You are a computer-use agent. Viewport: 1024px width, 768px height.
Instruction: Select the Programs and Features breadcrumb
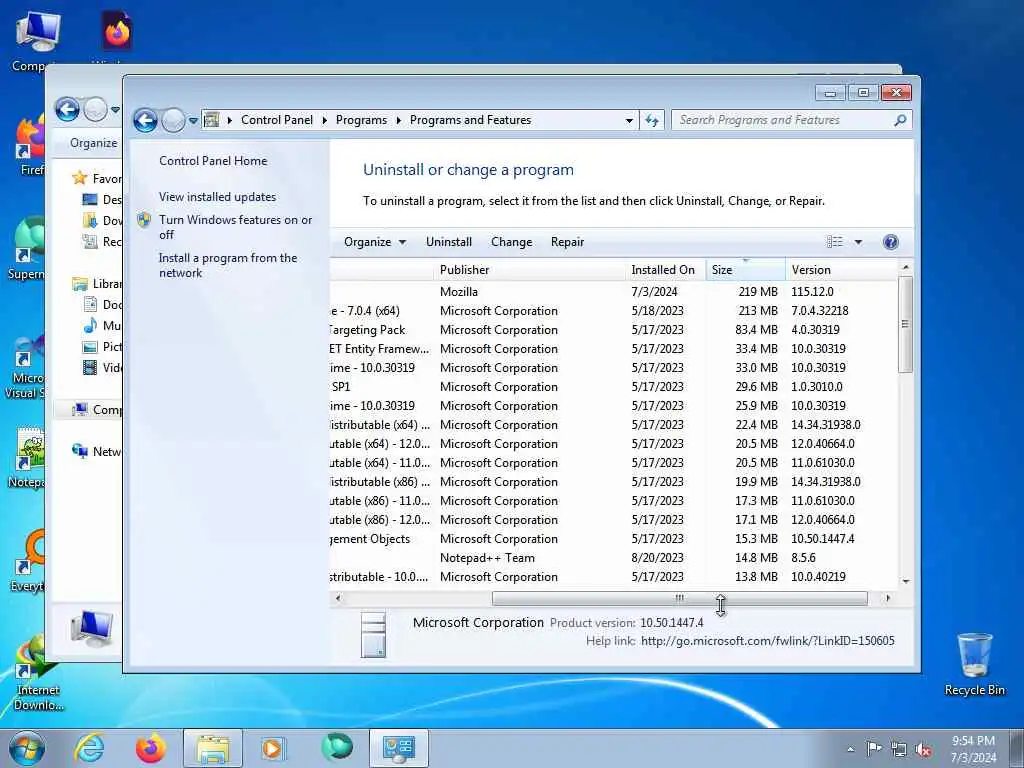click(x=470, y=120)
